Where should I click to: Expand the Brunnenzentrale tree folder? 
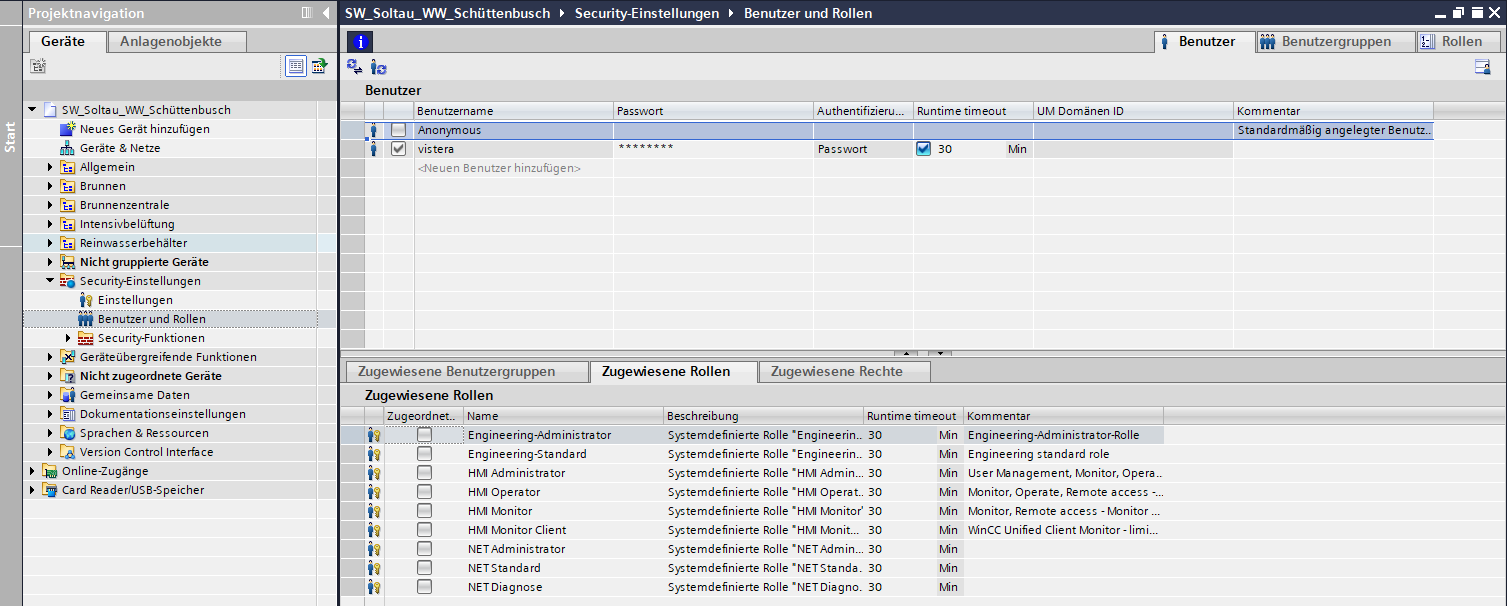51,205
